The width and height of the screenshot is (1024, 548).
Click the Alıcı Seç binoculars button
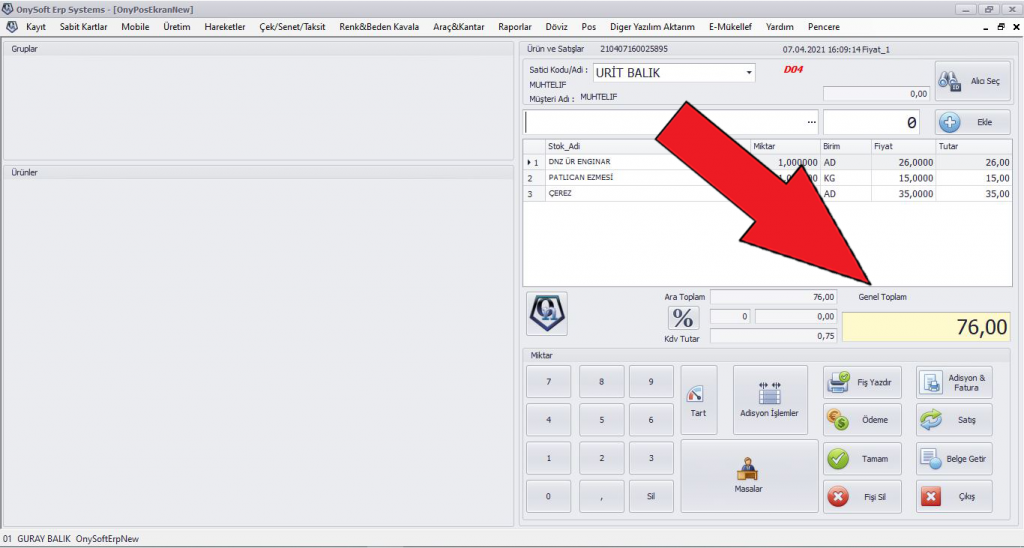(x=972, y=81)
